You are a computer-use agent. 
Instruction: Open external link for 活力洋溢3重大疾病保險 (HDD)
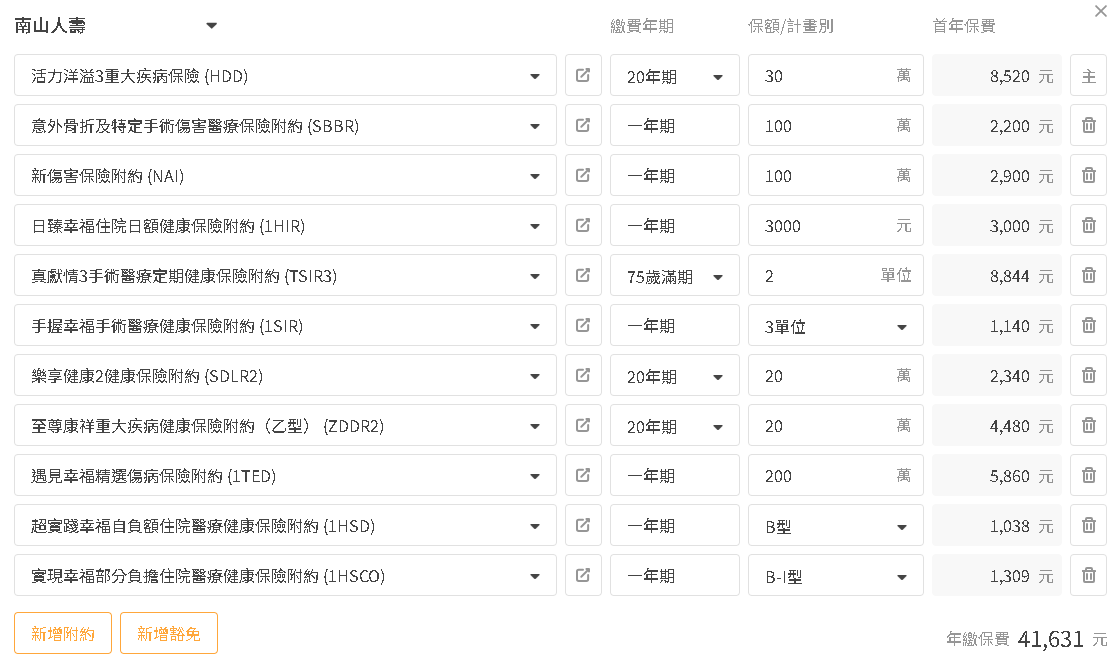pyautogui.click(x=583, y=76)
